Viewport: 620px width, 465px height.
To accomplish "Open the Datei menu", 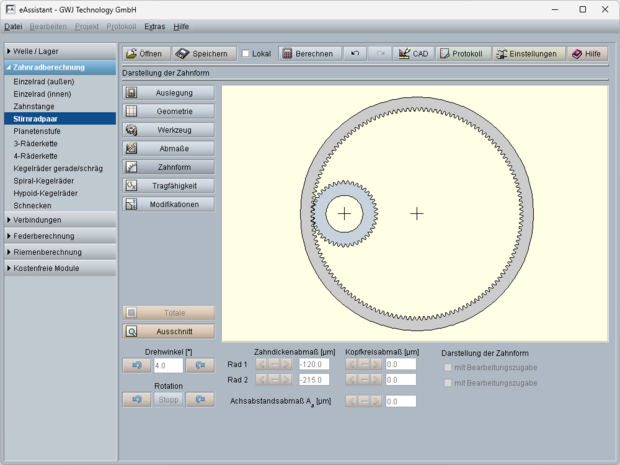I will pyautogui.click(x=12, y=27).
